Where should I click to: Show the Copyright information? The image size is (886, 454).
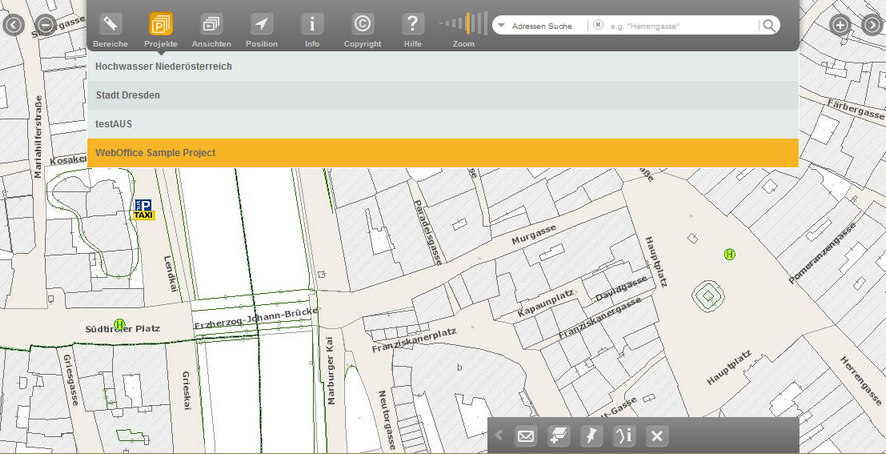click(362, 24)
